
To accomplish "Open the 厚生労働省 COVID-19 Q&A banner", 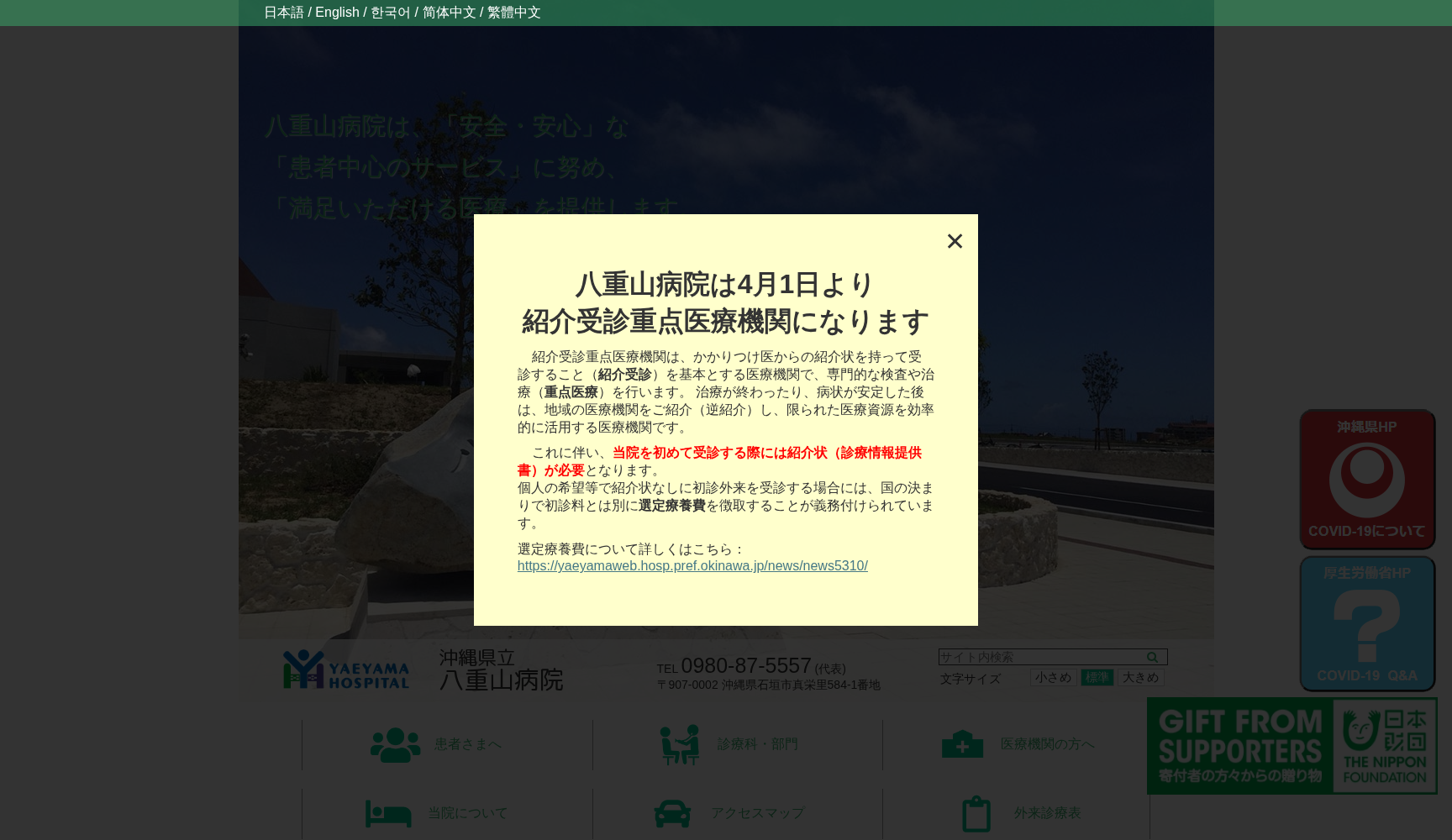I will coord(1367,623).
